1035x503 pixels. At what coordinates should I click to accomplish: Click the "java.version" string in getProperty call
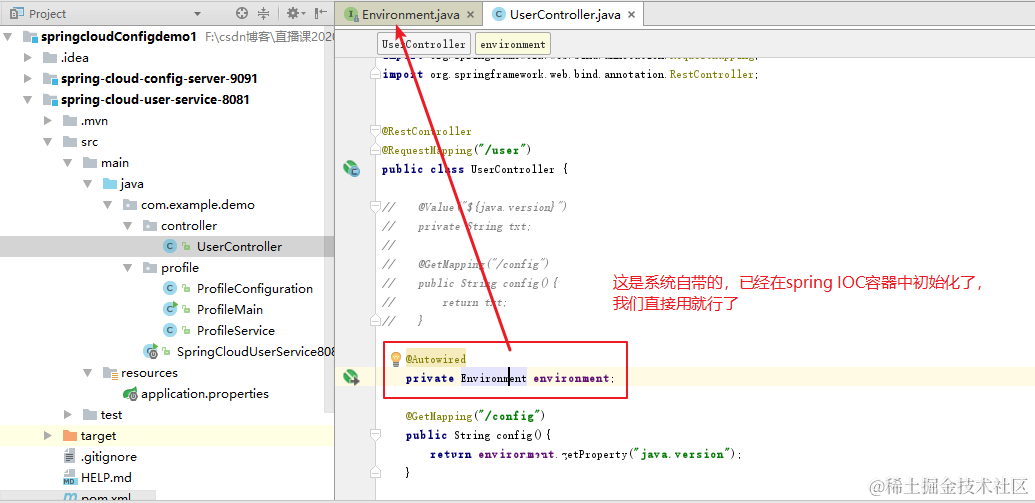(681, 454)
